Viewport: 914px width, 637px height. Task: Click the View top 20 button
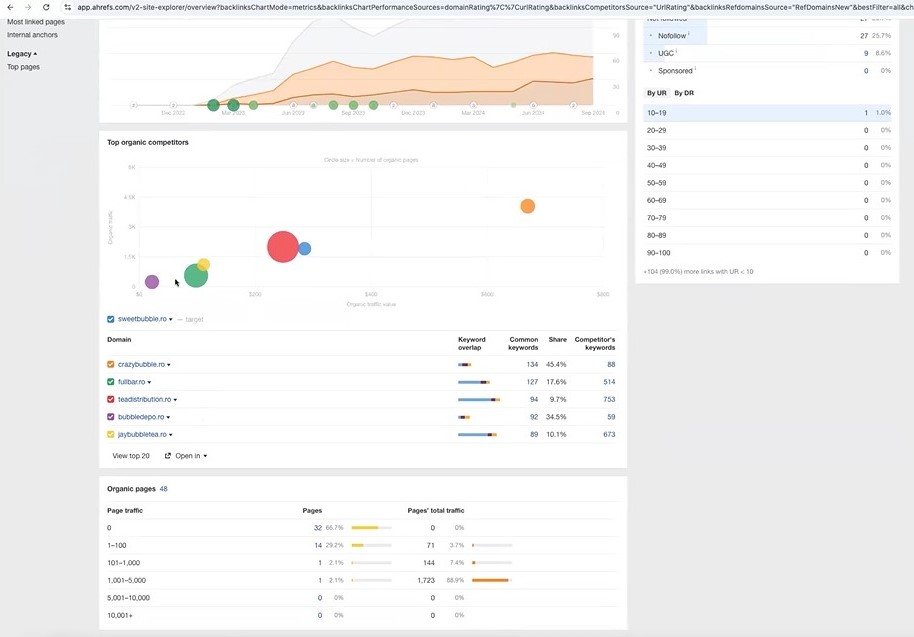click(131, 456)
